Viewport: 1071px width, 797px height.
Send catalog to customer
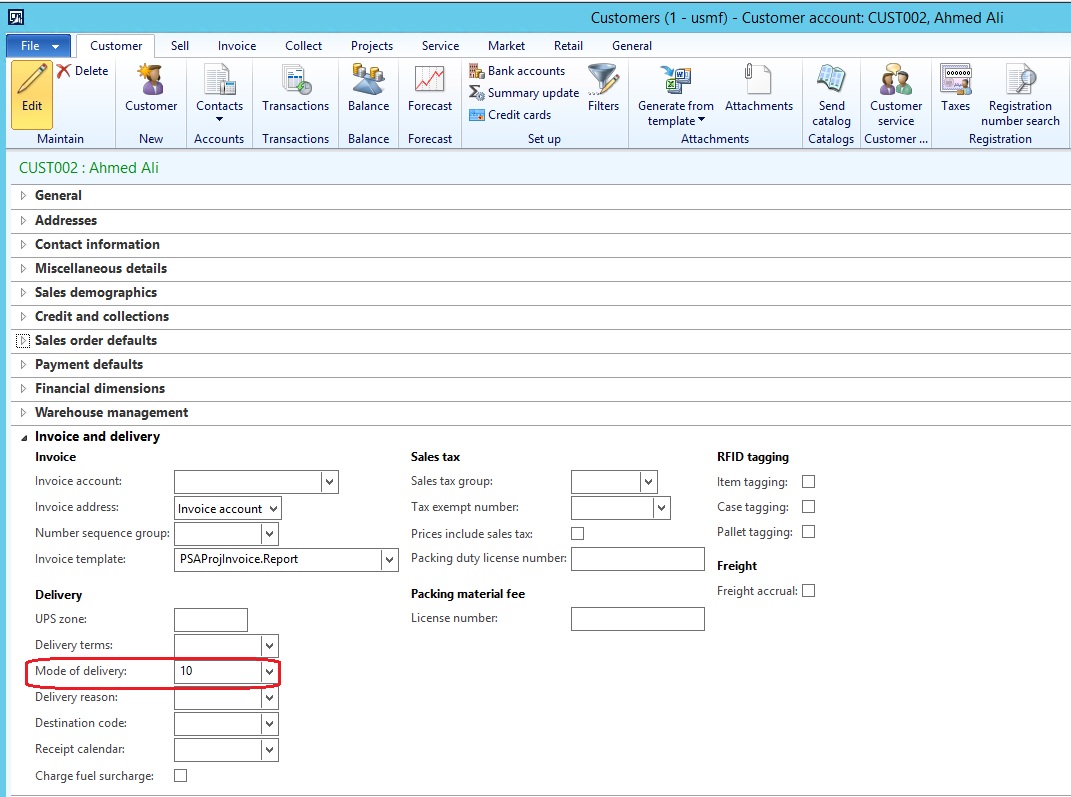point(830,95)
